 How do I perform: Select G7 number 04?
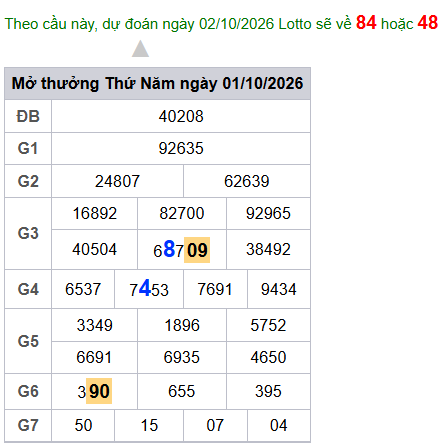pos(279,425)
